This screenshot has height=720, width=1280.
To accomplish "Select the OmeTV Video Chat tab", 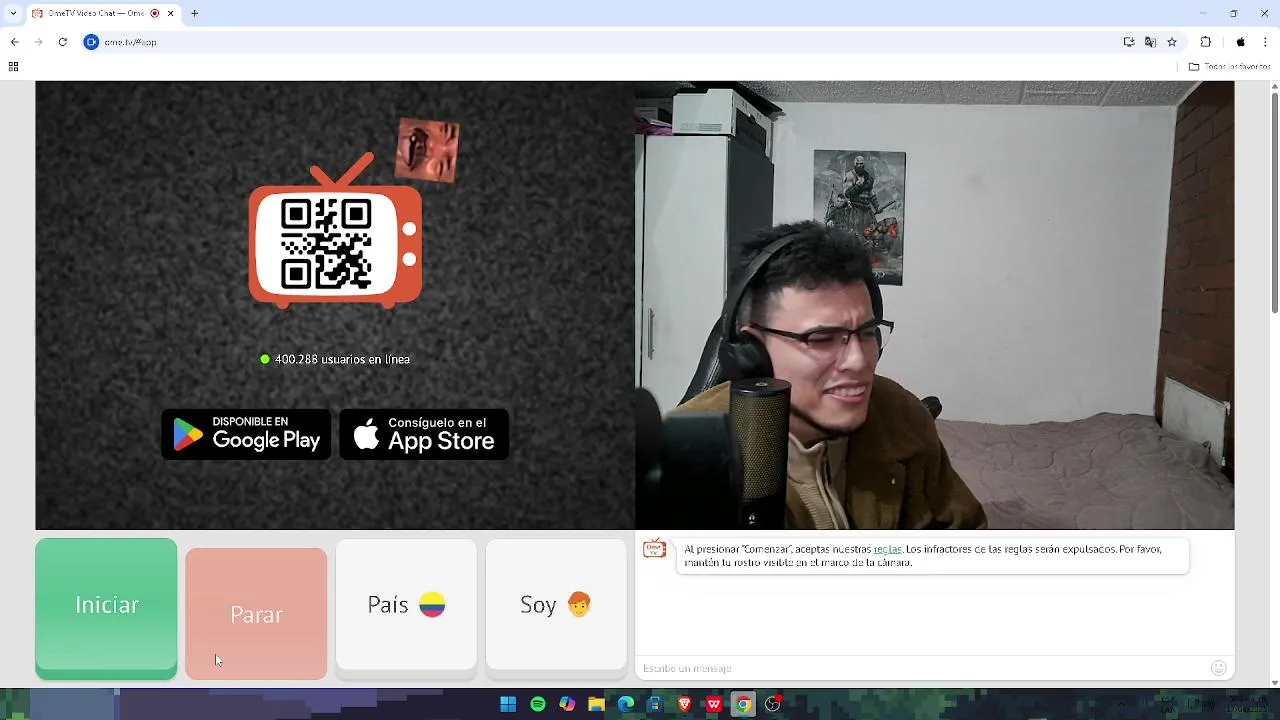I will [95, 13].
